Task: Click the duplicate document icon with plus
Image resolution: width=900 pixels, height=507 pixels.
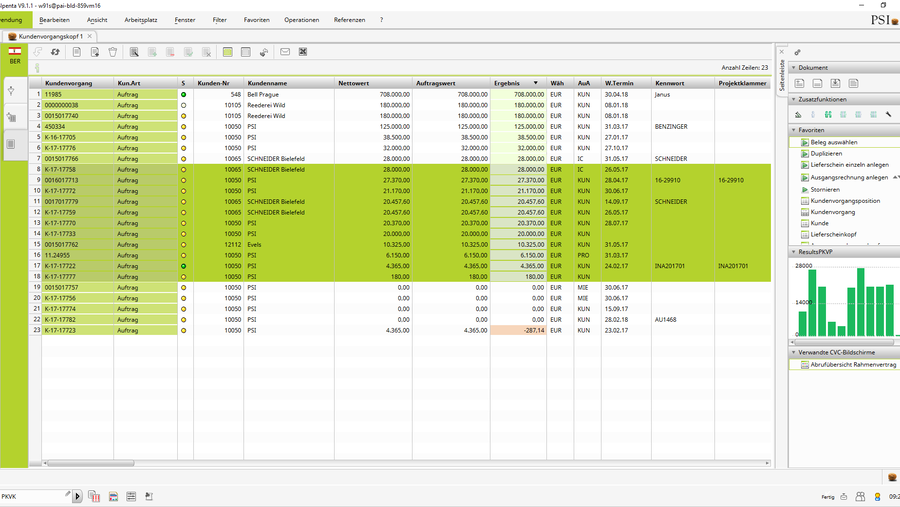Action: [95, 52]
